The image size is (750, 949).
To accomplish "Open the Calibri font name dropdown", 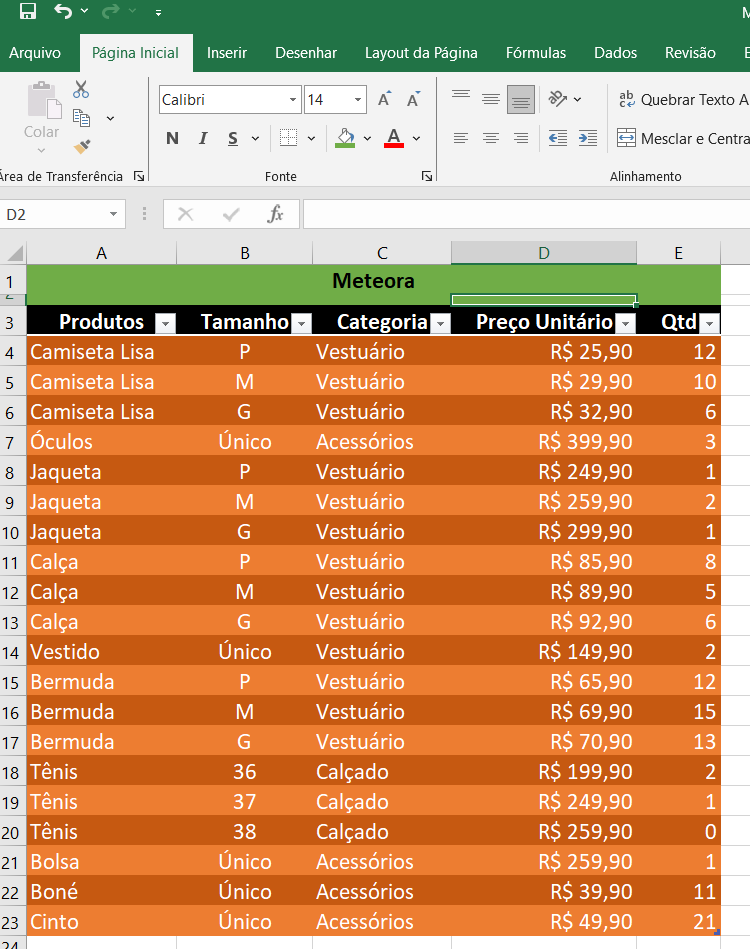I will coord(293,100).
